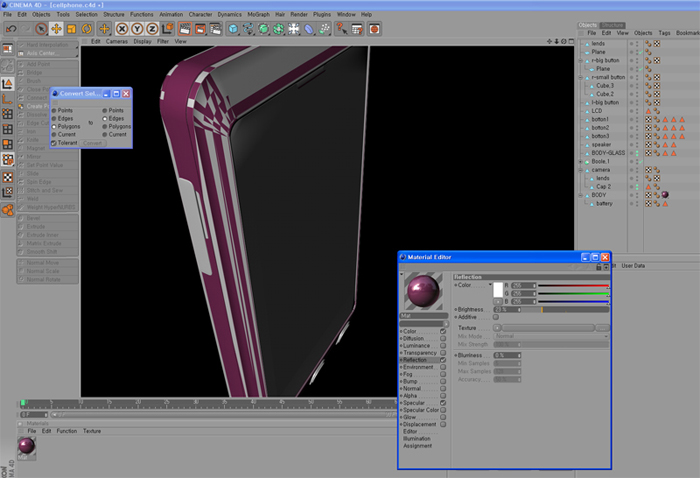Click the Texture arrow button
This screenshot has height=478, width=700.
tap(497, 328)
